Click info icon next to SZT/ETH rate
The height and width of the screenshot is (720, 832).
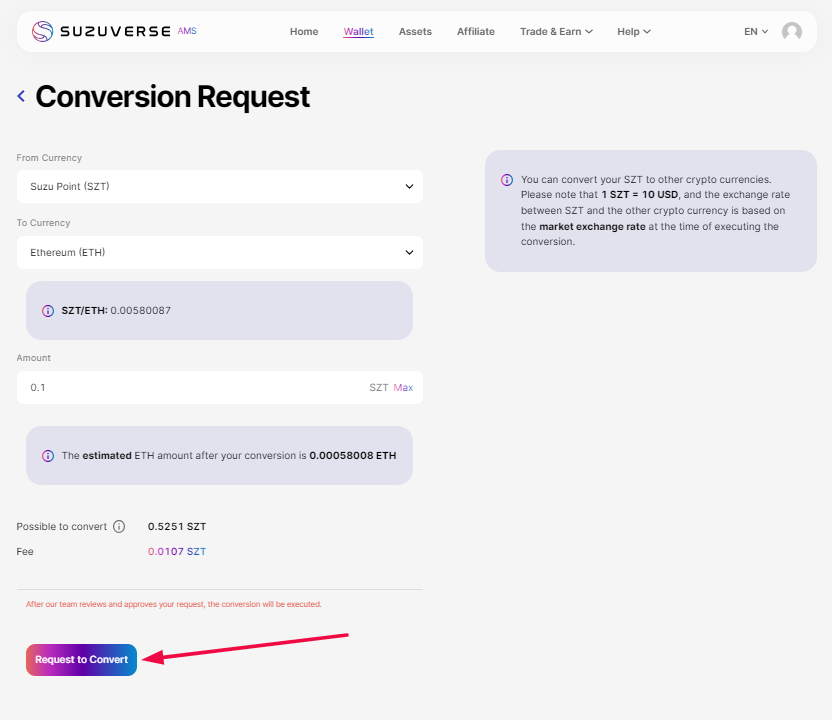48,311
